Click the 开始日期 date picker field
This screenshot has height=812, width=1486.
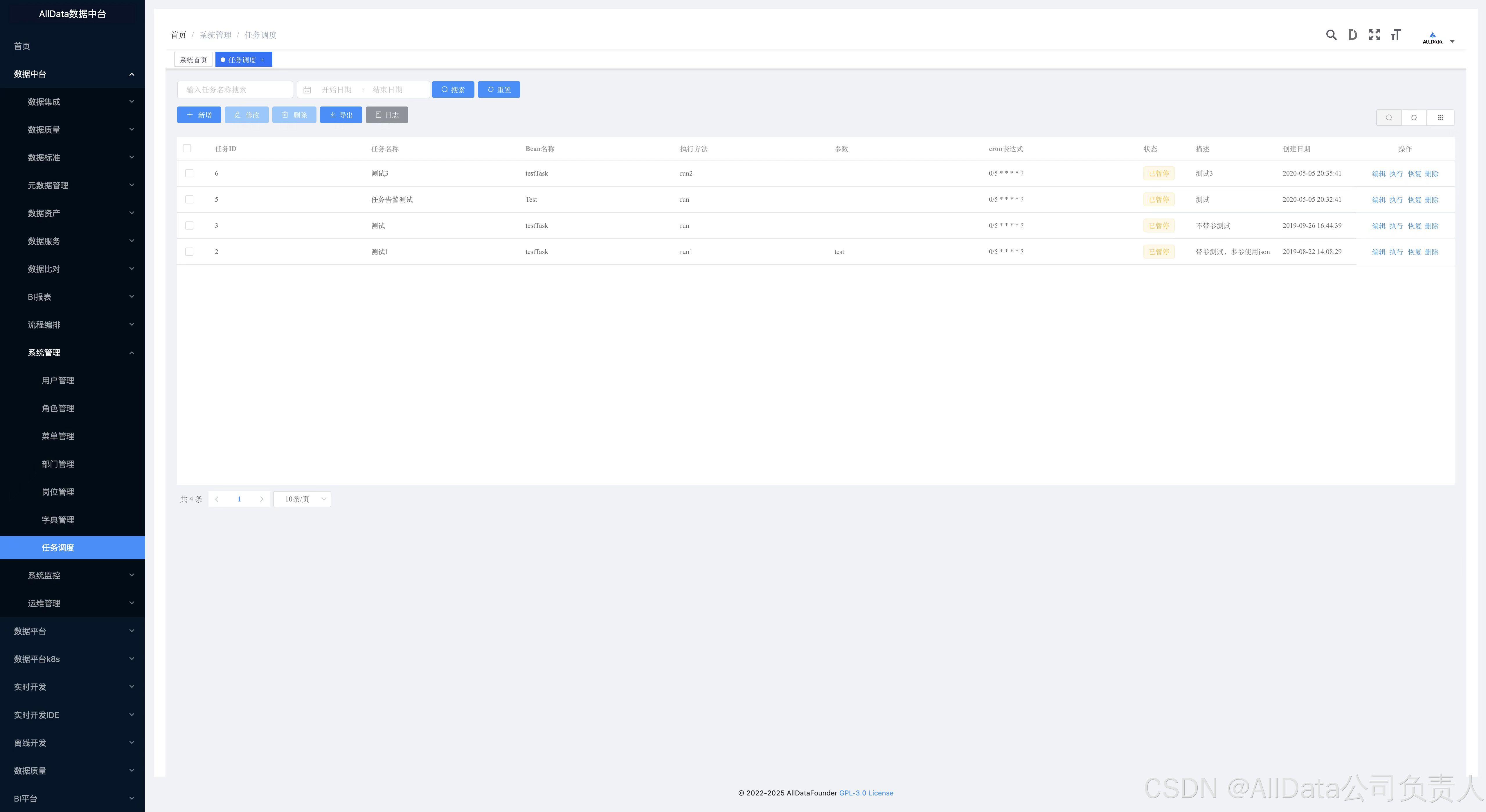tap(337, 90)
